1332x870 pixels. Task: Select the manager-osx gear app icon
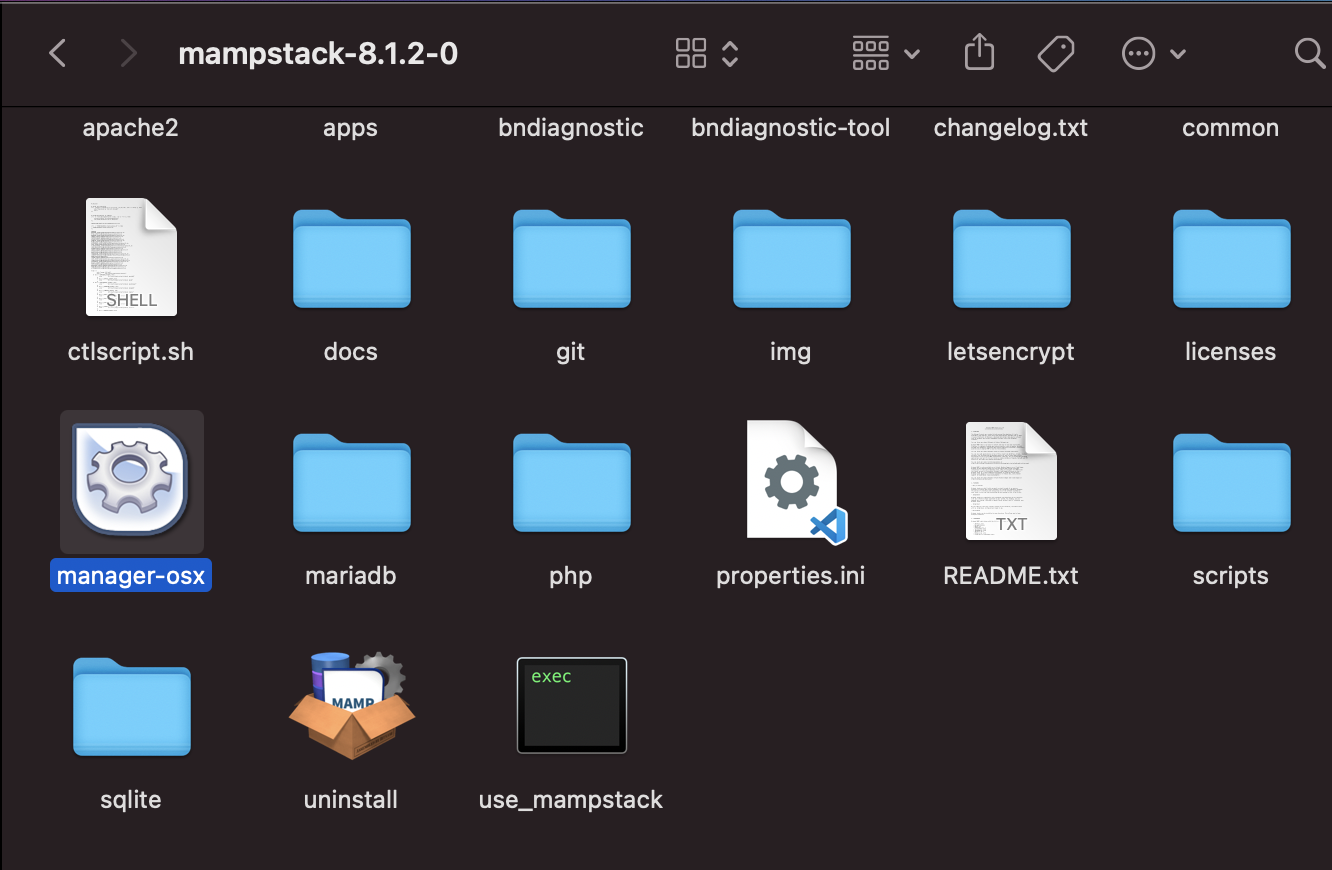click(x=131, y=481)
